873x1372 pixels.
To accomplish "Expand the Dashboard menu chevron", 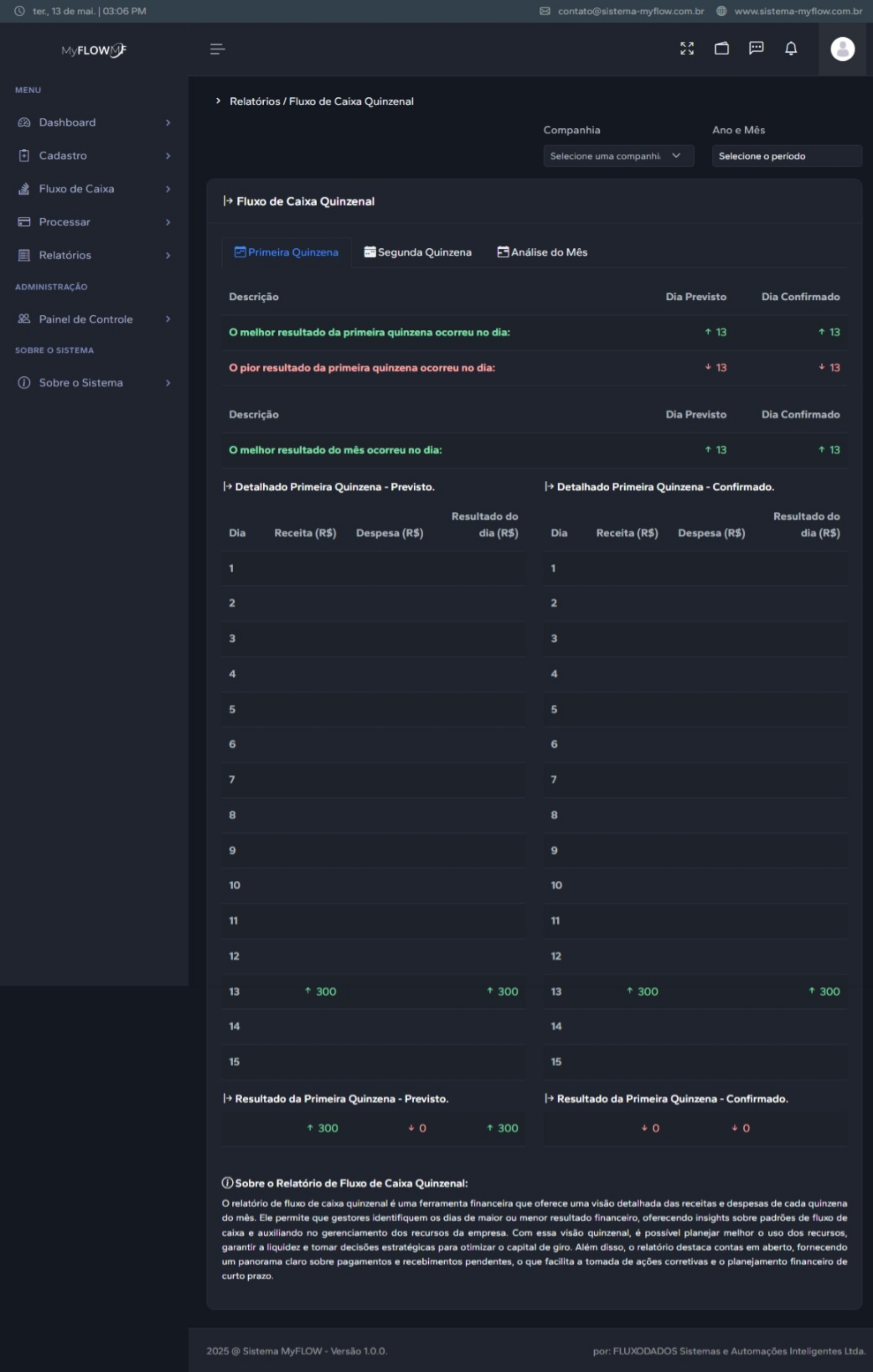I will point(168,122).
